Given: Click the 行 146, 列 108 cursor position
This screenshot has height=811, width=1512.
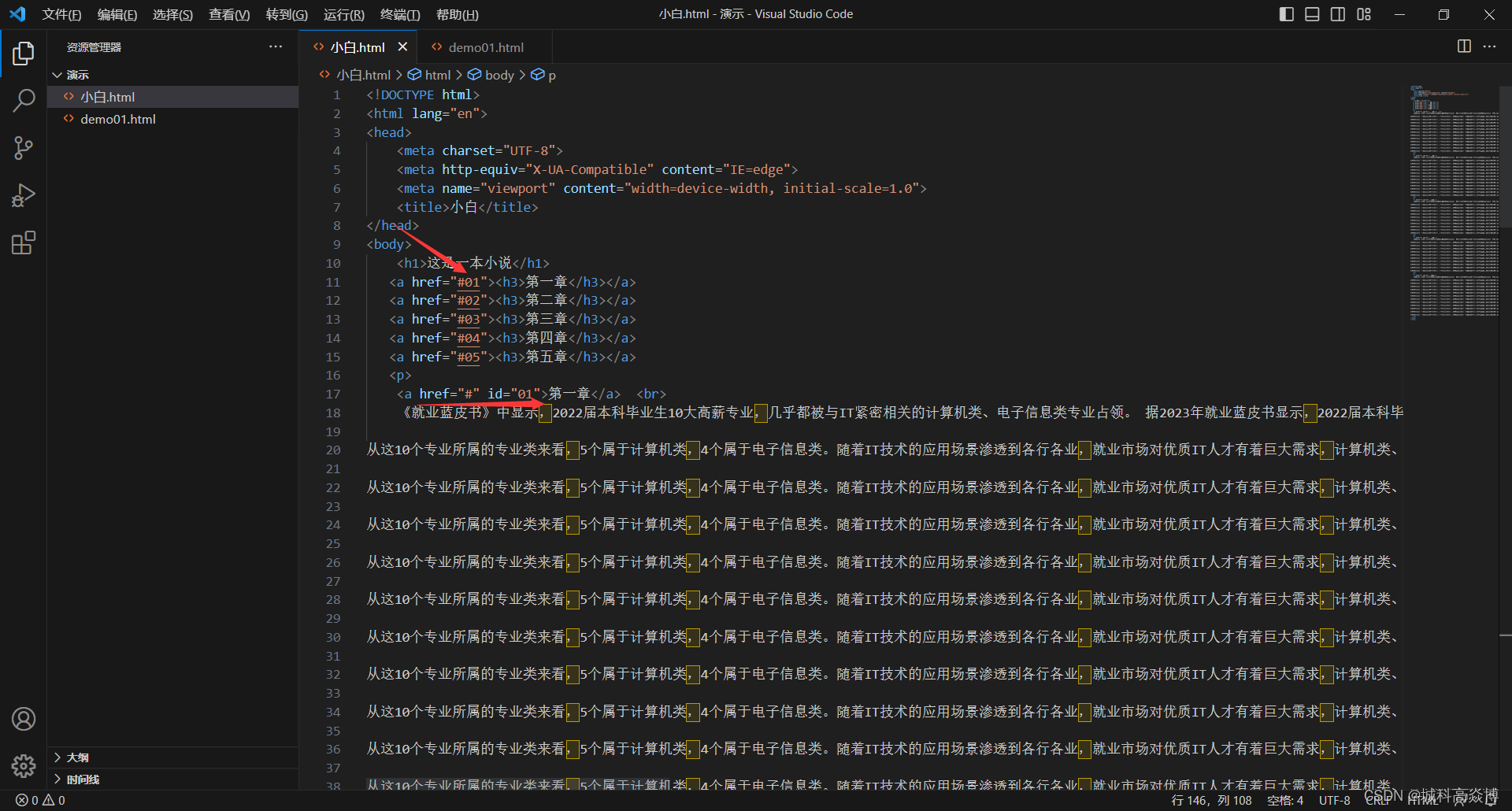Looking at the screenshot, I should coord(1211,800).
